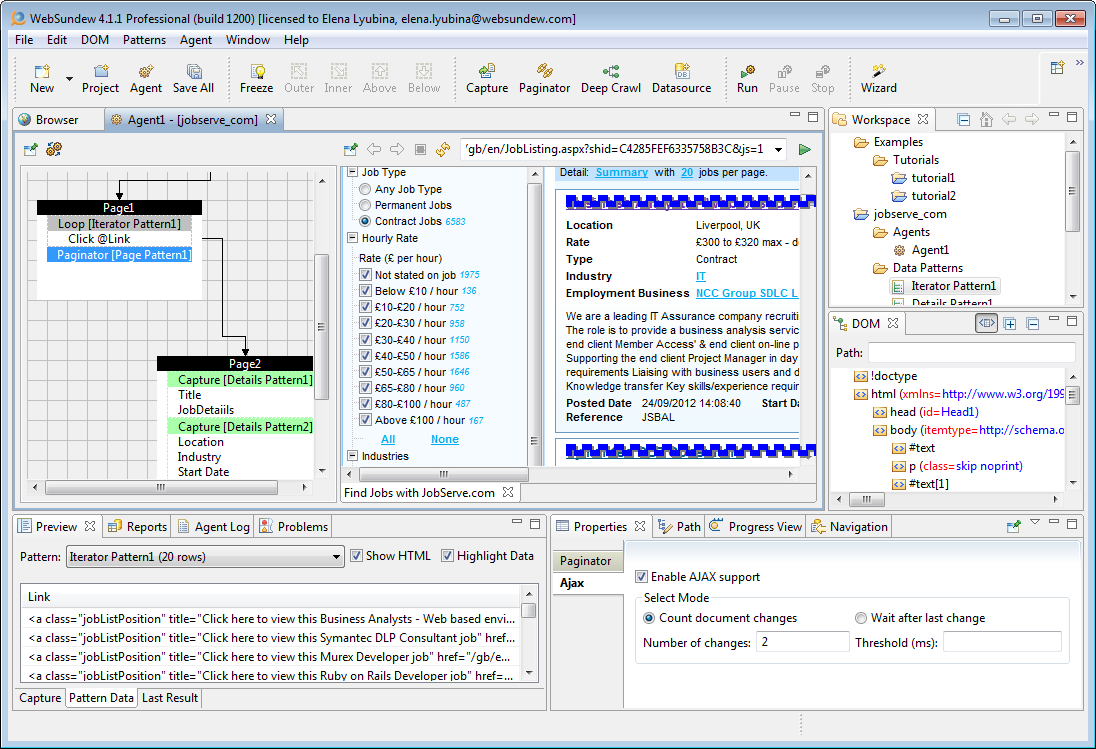1096x749 pixels.
Task: Click the New toolbar icon
Action: click(42, 78)
